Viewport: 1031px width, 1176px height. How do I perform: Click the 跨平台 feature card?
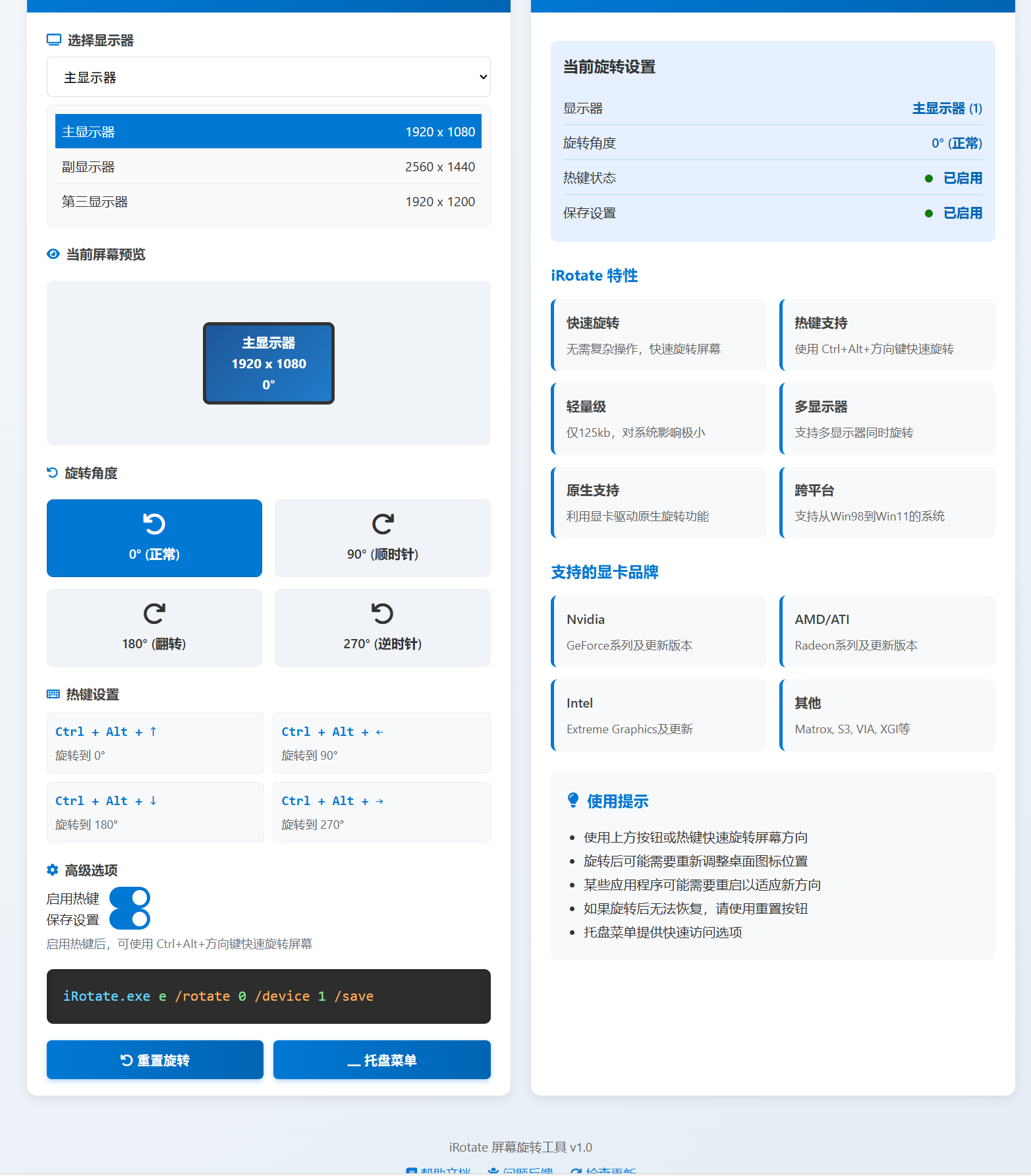point(887,502)
